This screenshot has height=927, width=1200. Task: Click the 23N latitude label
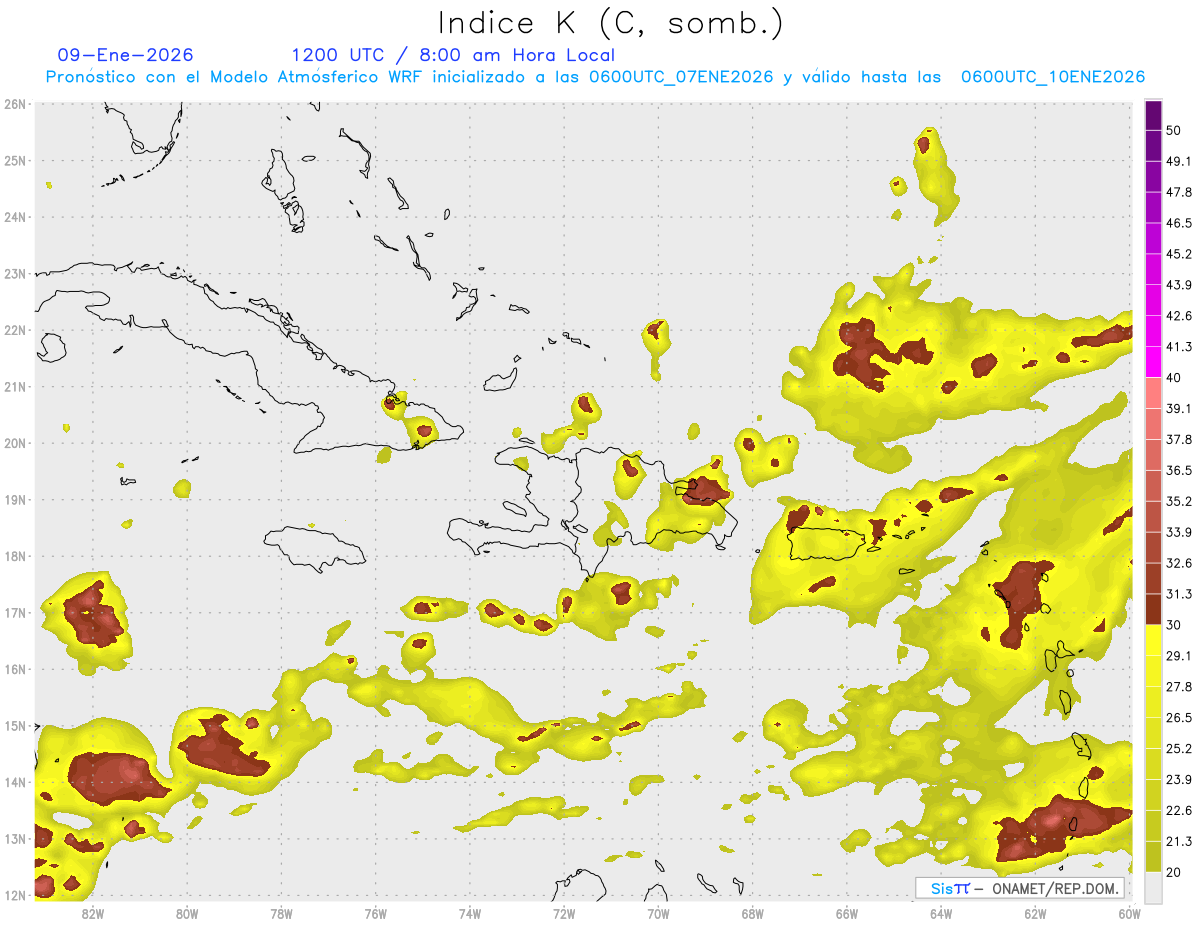click(x=15, y=273)
